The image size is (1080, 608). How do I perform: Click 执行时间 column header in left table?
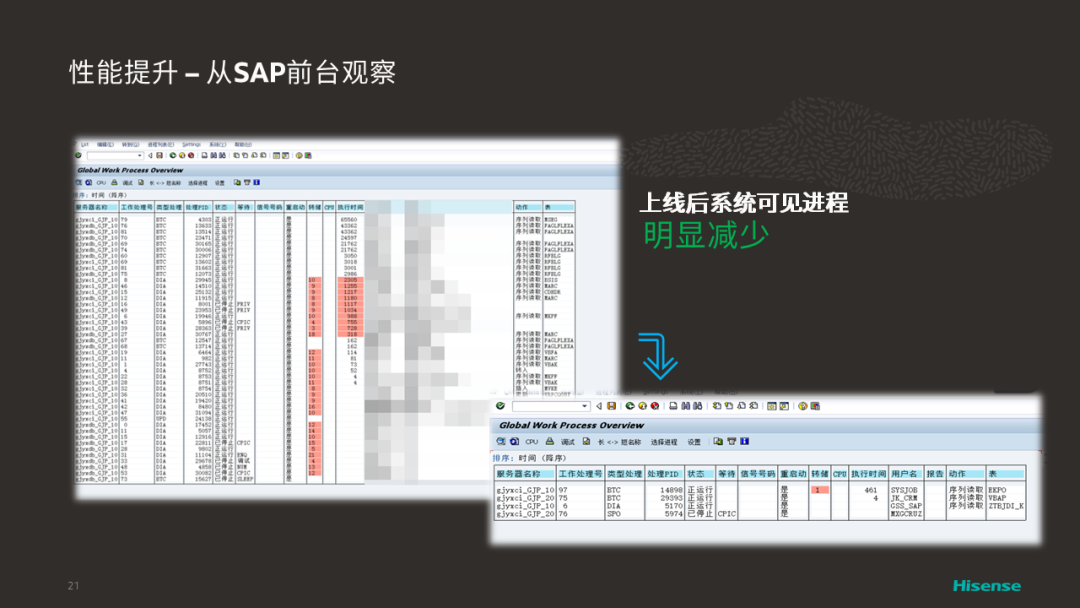350,207
